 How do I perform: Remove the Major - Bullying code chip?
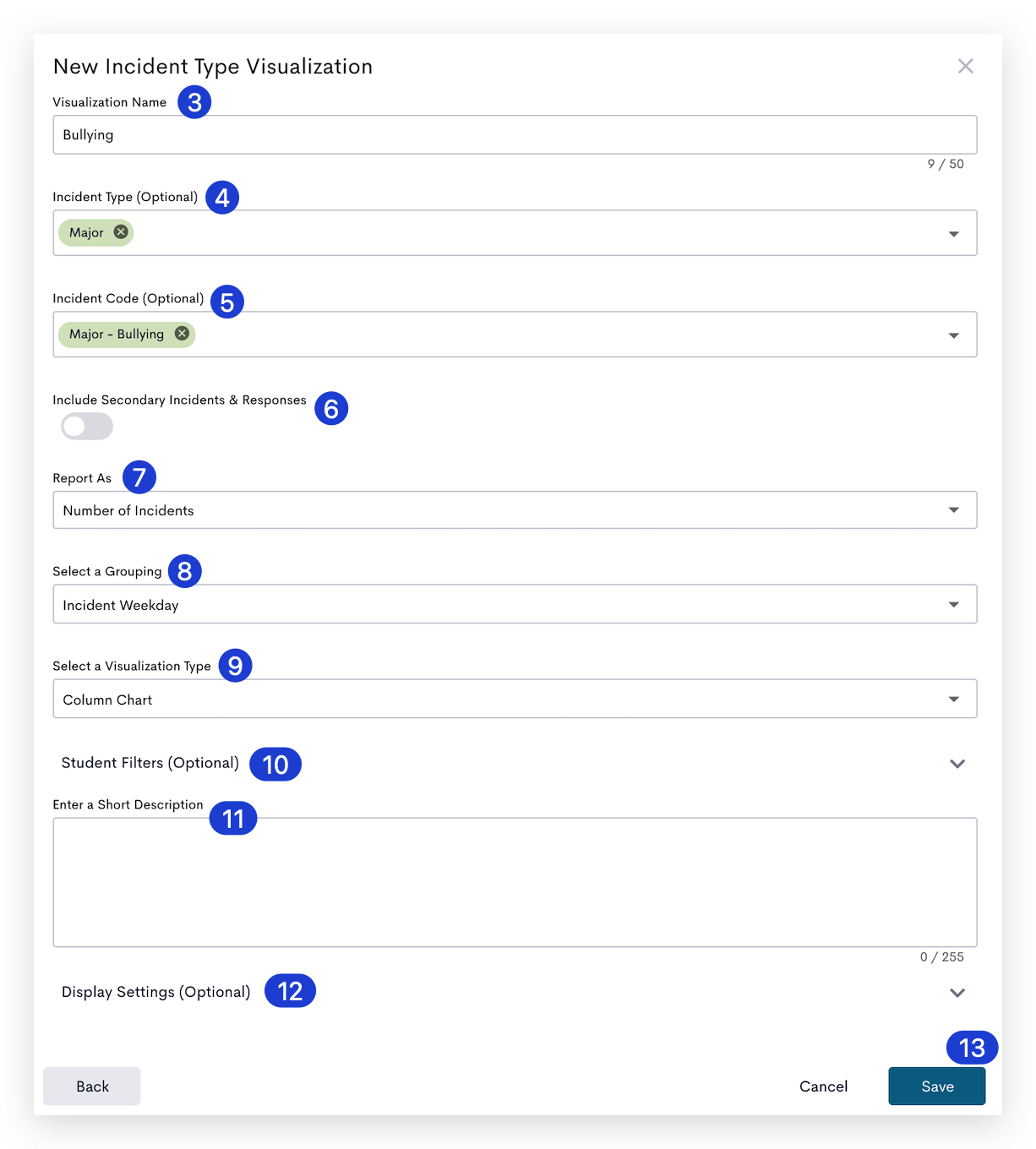pos(182,333)
